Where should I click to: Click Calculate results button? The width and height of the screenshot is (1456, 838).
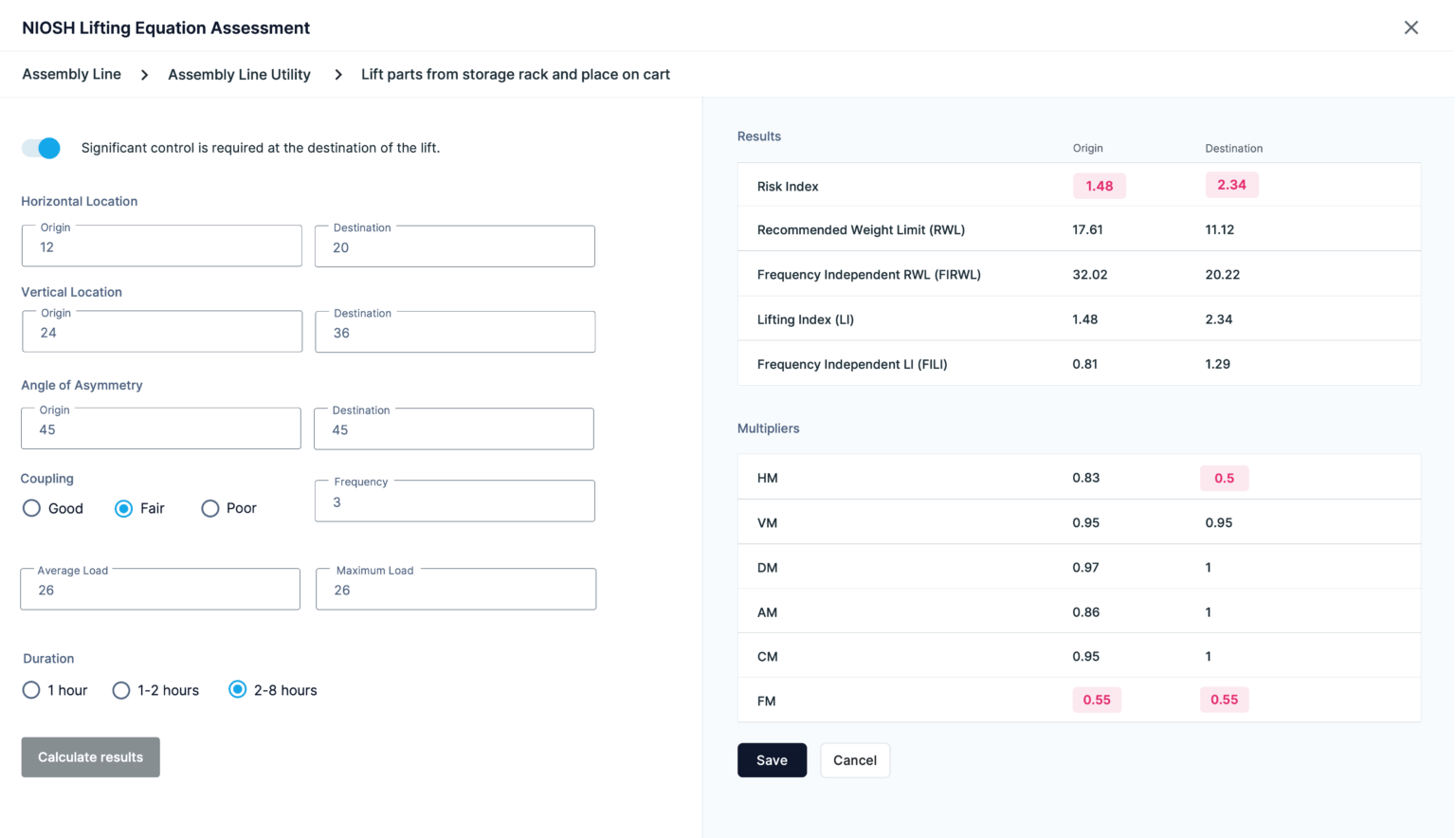tap(90, 757)
